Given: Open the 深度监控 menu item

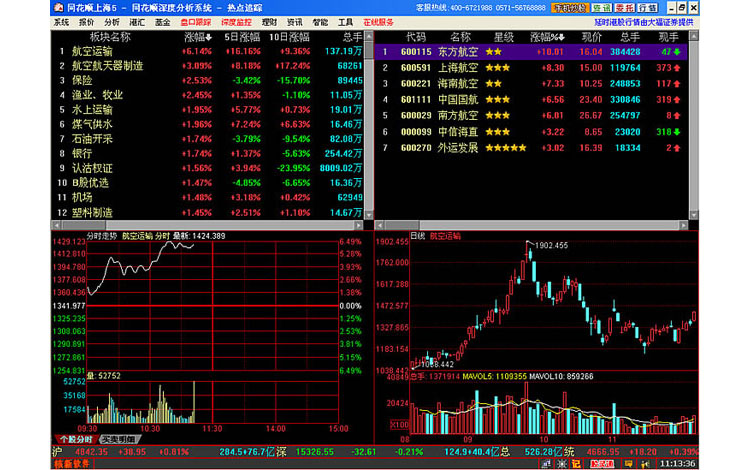Looking at the screenshot, I should [x=236, y=21].
